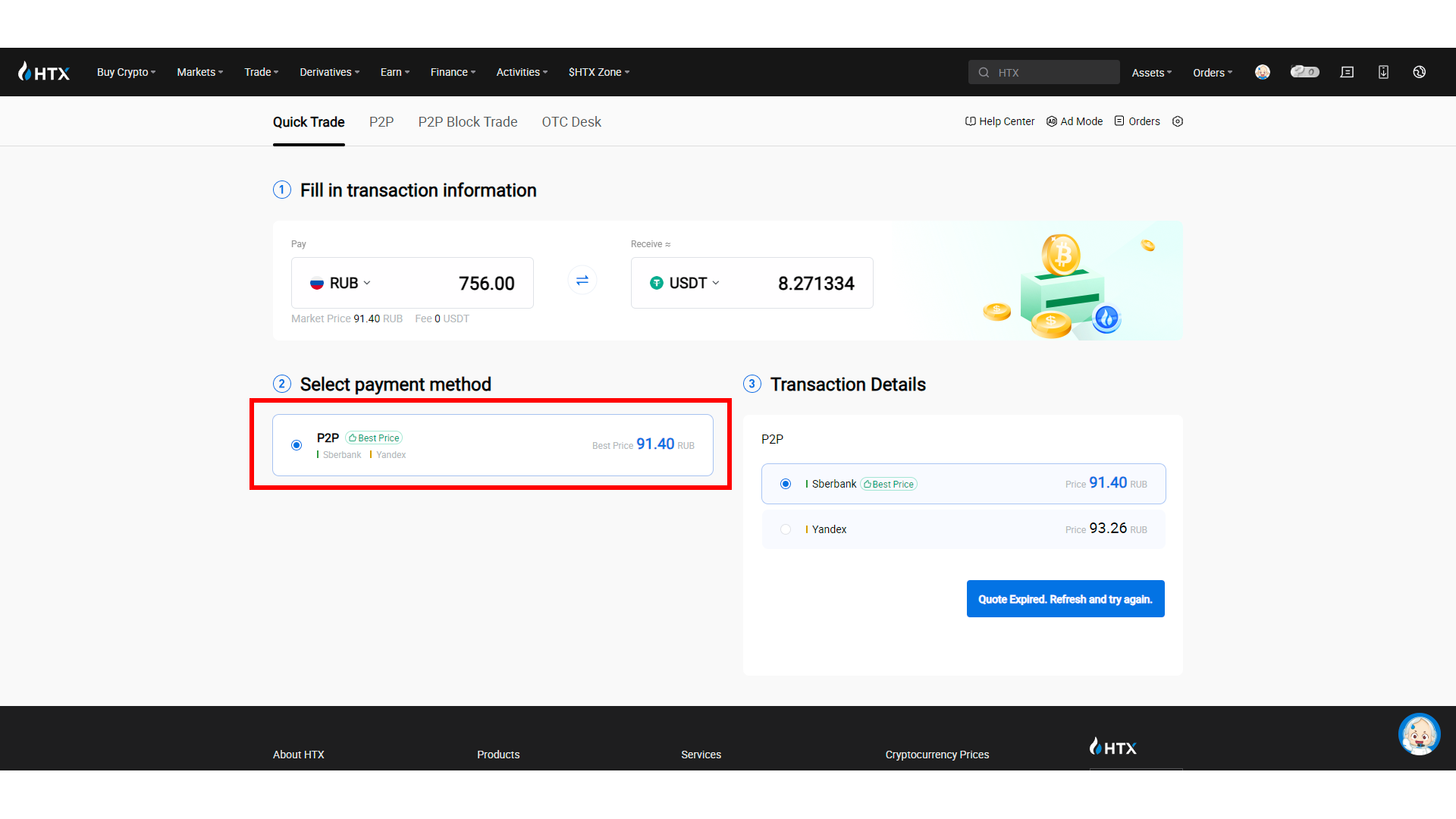Switch to P2P Block Trade tab

click(x=468, y=122)
